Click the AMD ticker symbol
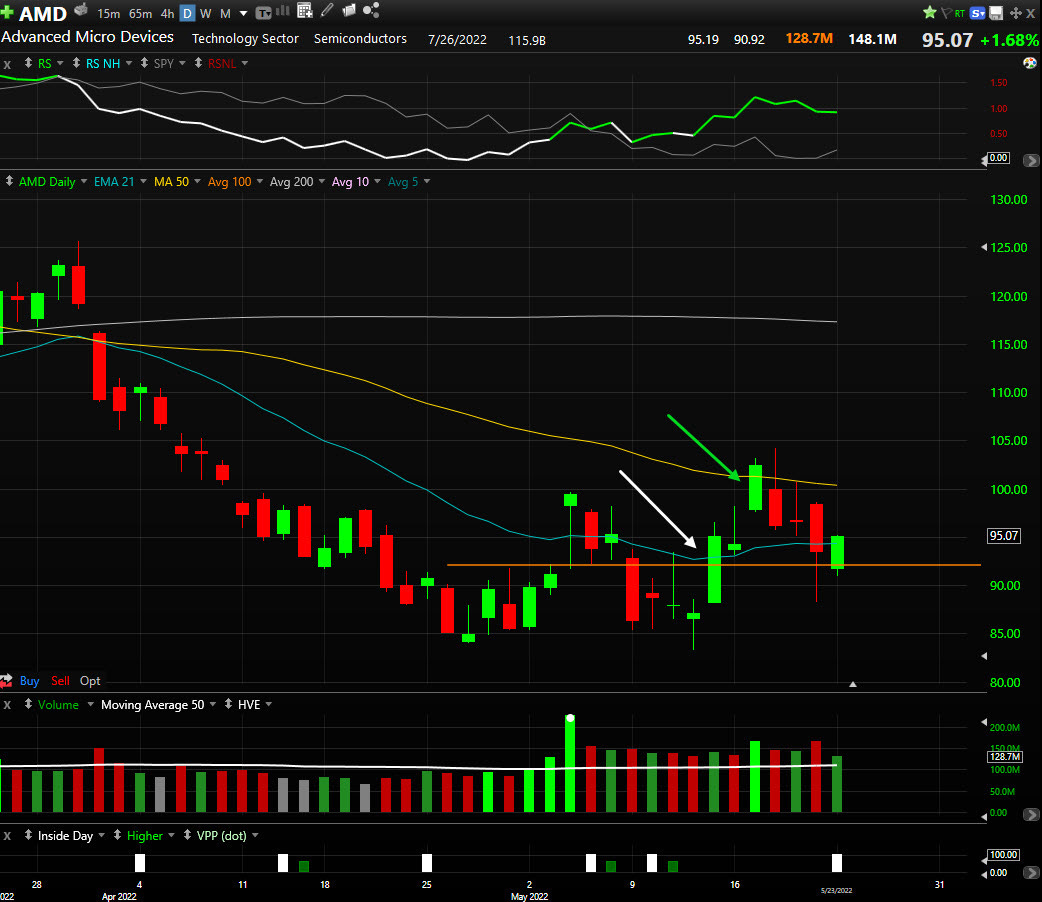The height and width of the screenshot is (902, 1042). (x=43, y=14)
